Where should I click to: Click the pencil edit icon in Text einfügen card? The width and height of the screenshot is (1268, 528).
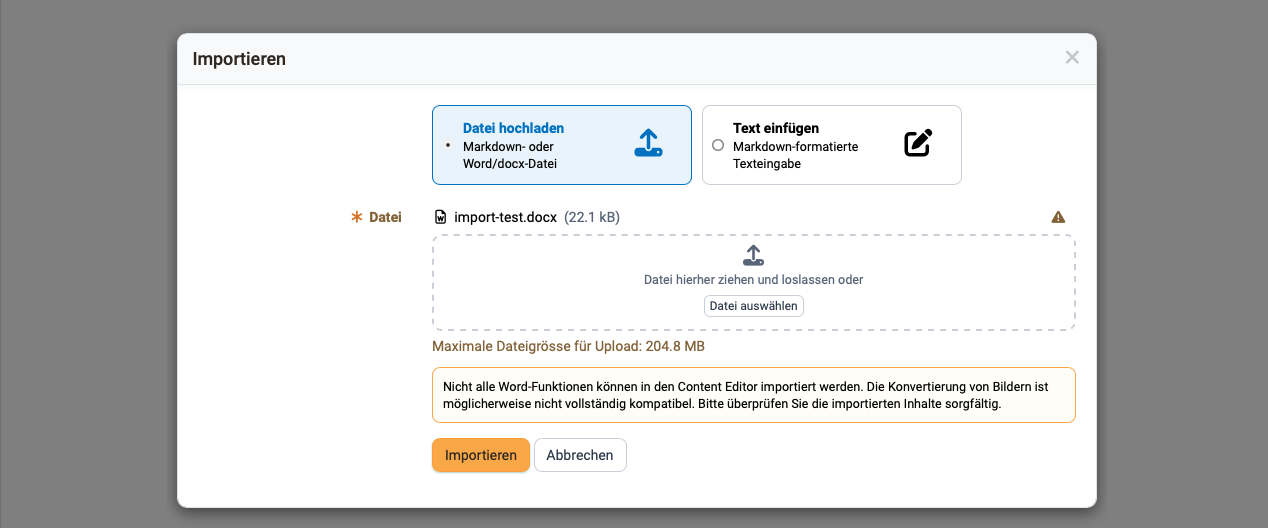[918, 143]
